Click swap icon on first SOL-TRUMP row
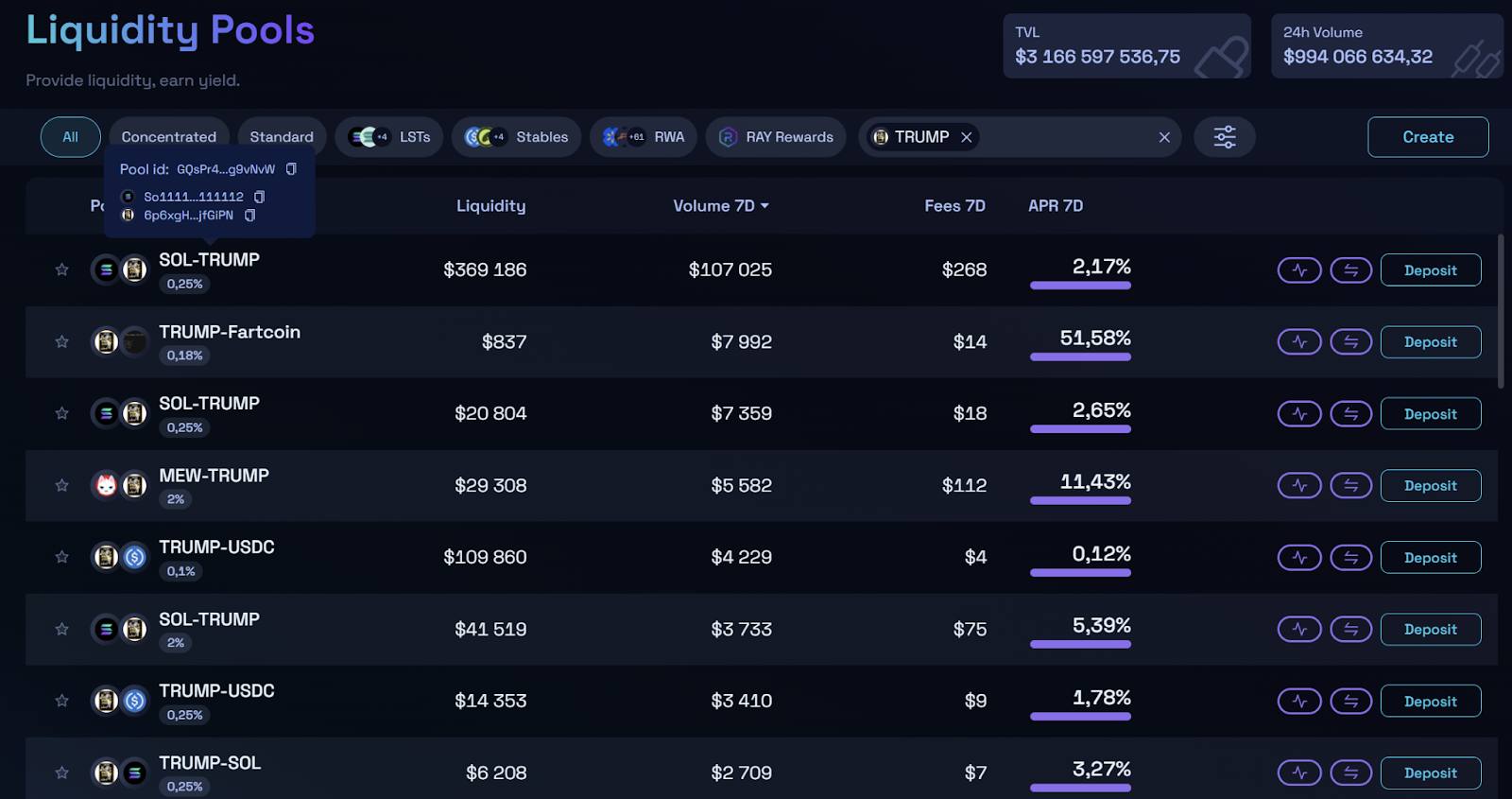1512x799 pixels. coord(1350,270)
